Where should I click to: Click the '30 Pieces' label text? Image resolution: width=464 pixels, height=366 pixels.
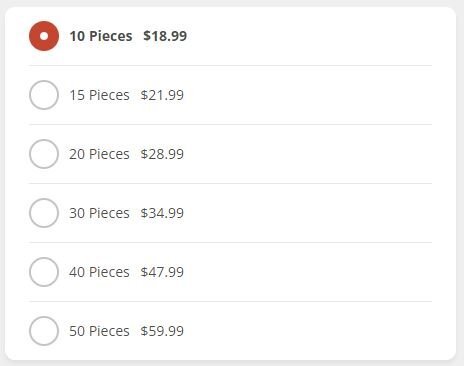[99, 213]
